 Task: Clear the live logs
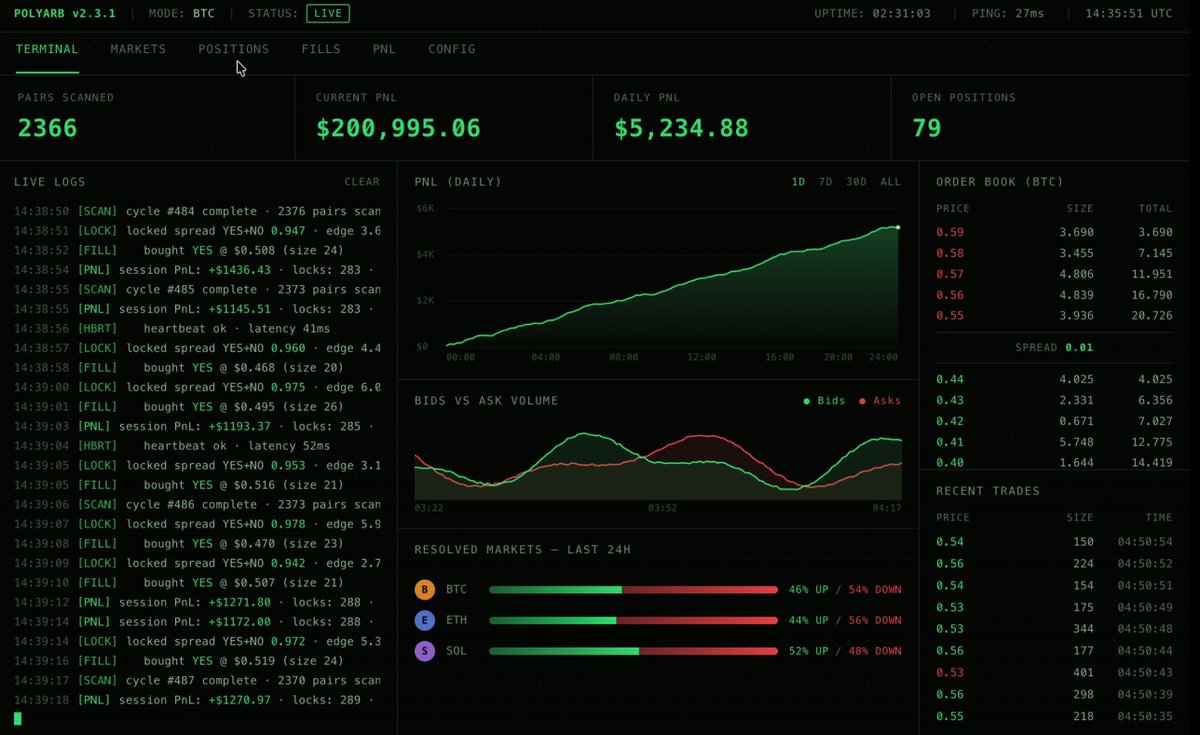click(362, 182)
